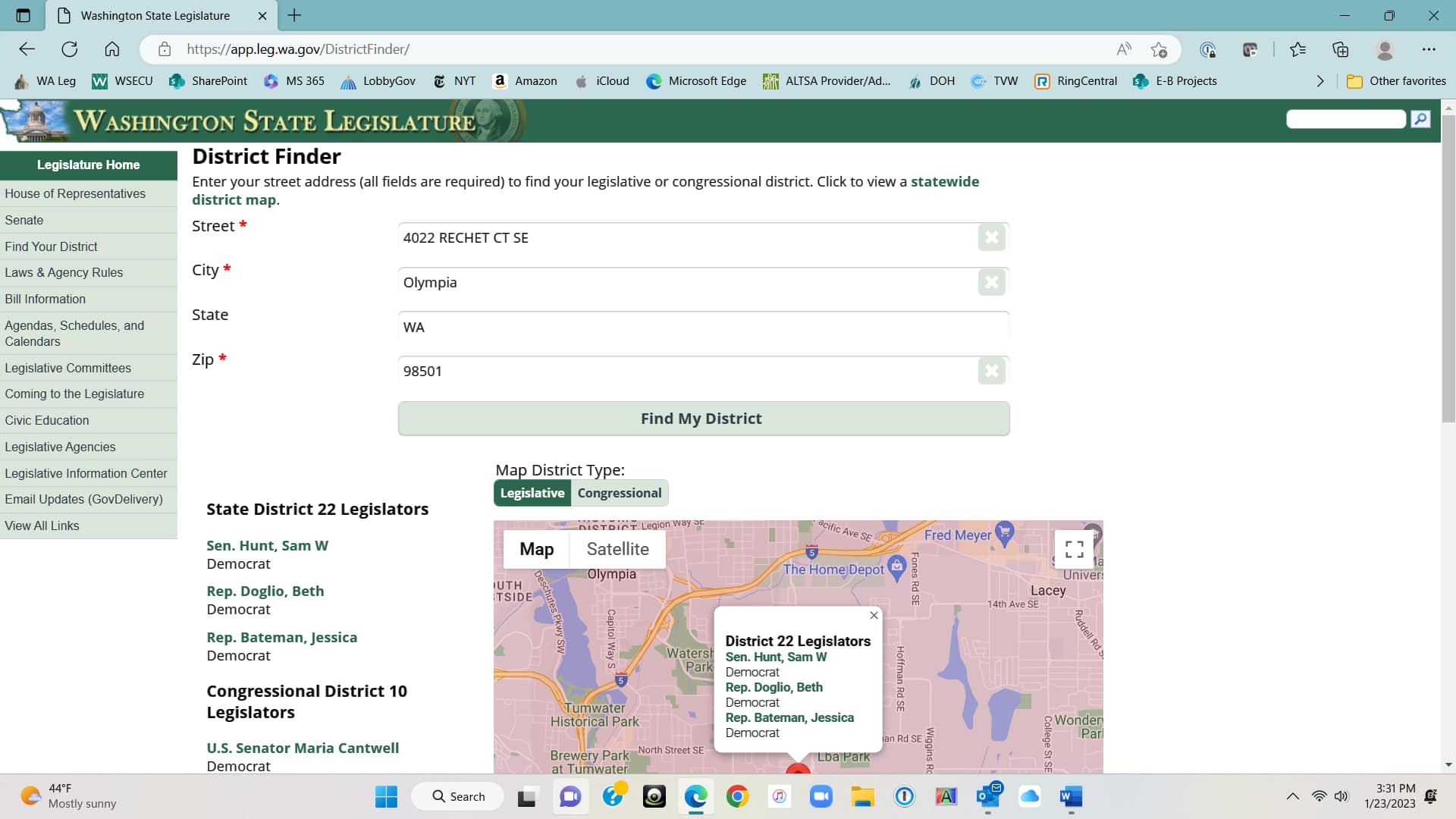
Task: Show hidden system tray icons
Action: click(x=1293, y=796)
